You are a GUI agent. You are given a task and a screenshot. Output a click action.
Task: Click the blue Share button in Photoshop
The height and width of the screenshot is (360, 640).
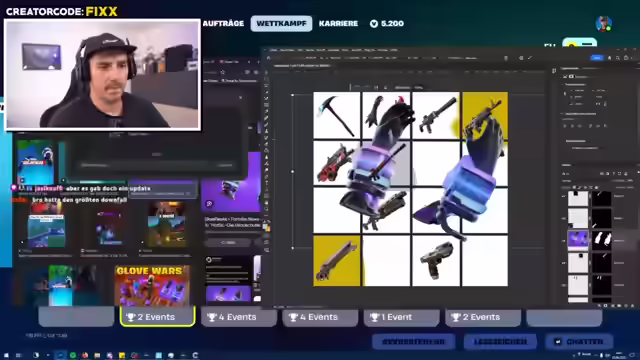[x=597, y=58]
